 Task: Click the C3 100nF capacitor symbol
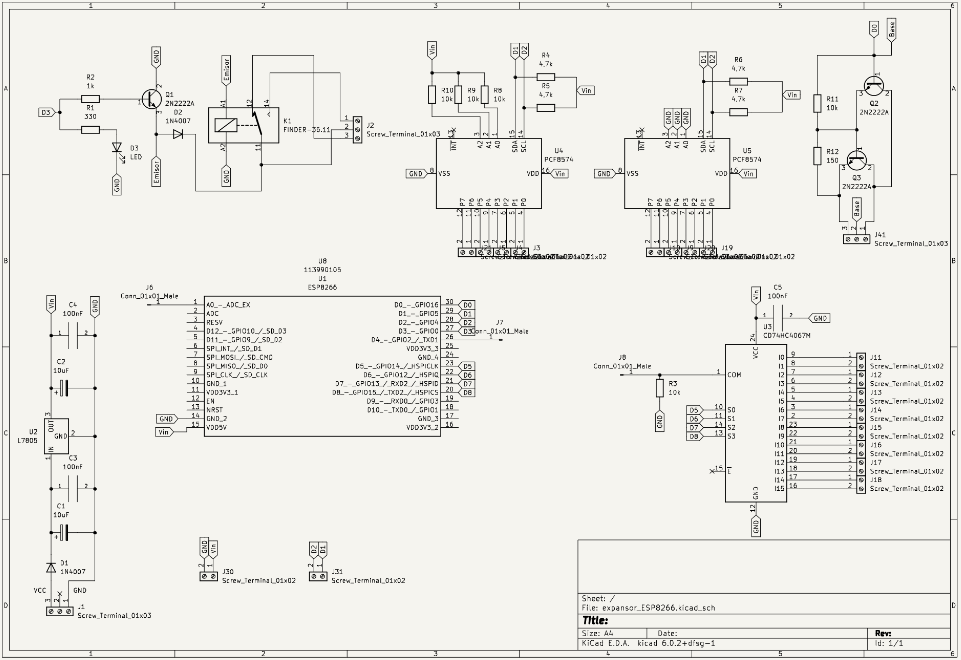coord(72,488)
